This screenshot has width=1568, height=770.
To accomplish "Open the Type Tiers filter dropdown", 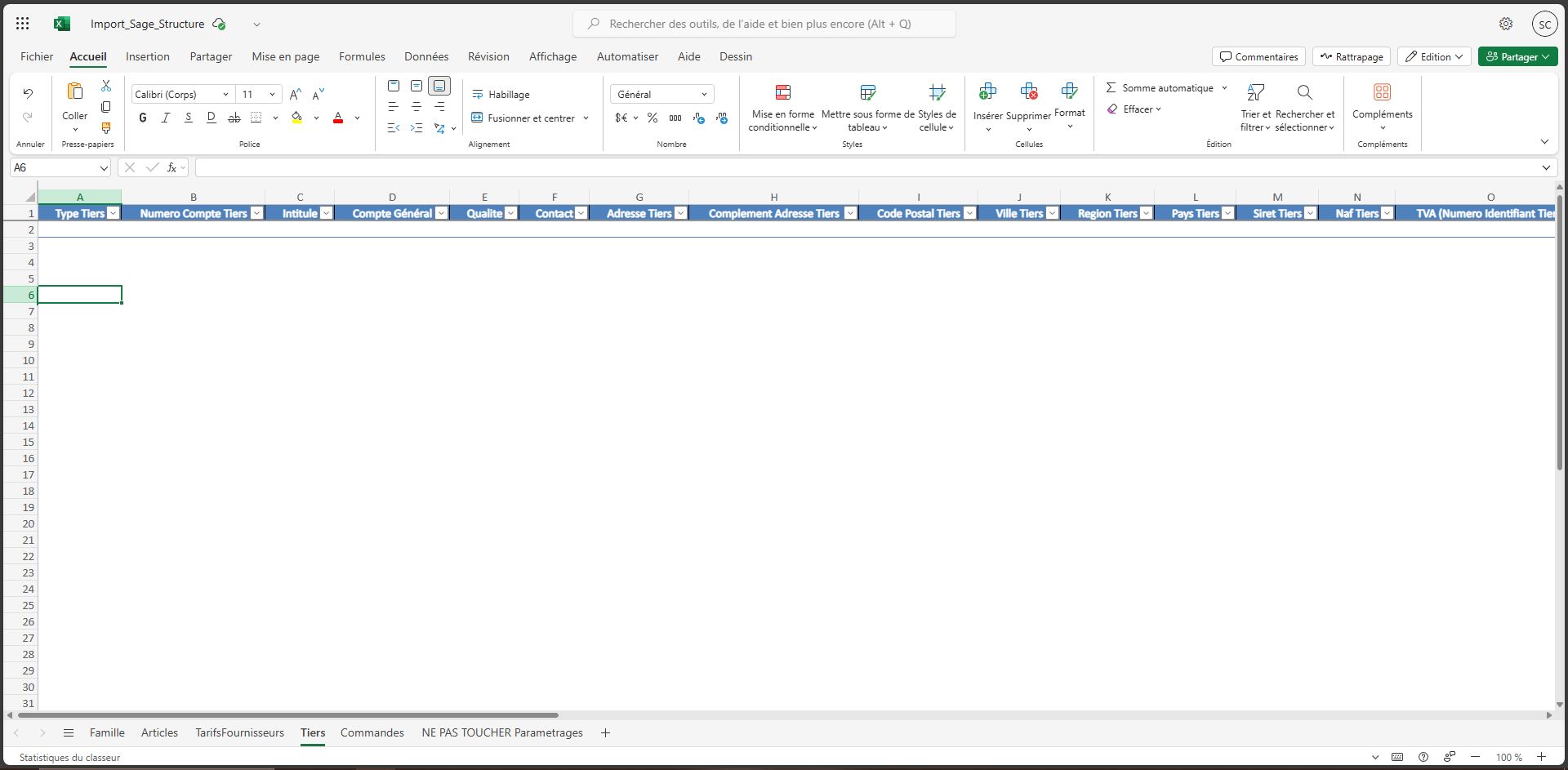I will click(114, 213).
